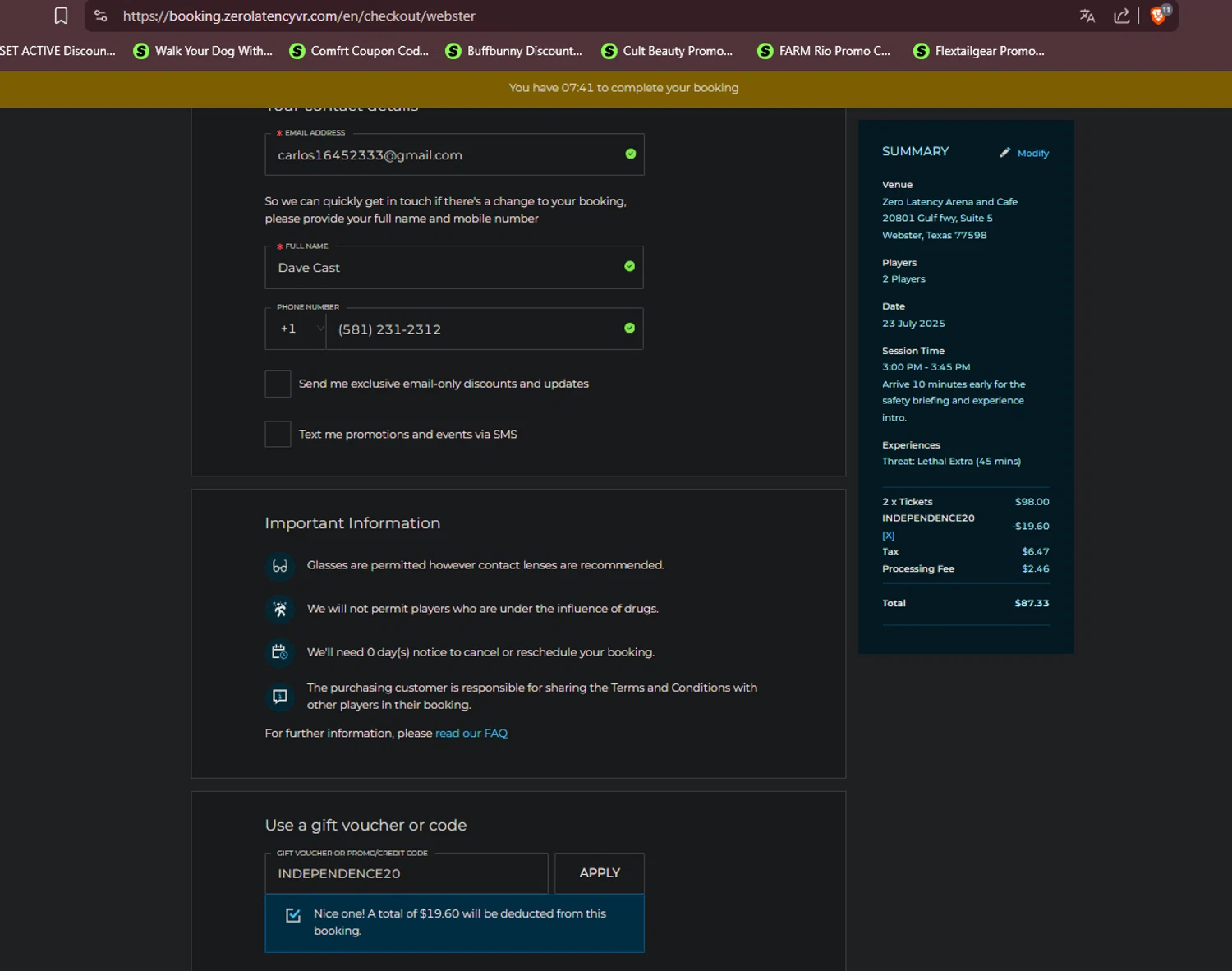
Task: Click the 23 July 2025 date text
Action: point(913,324)
